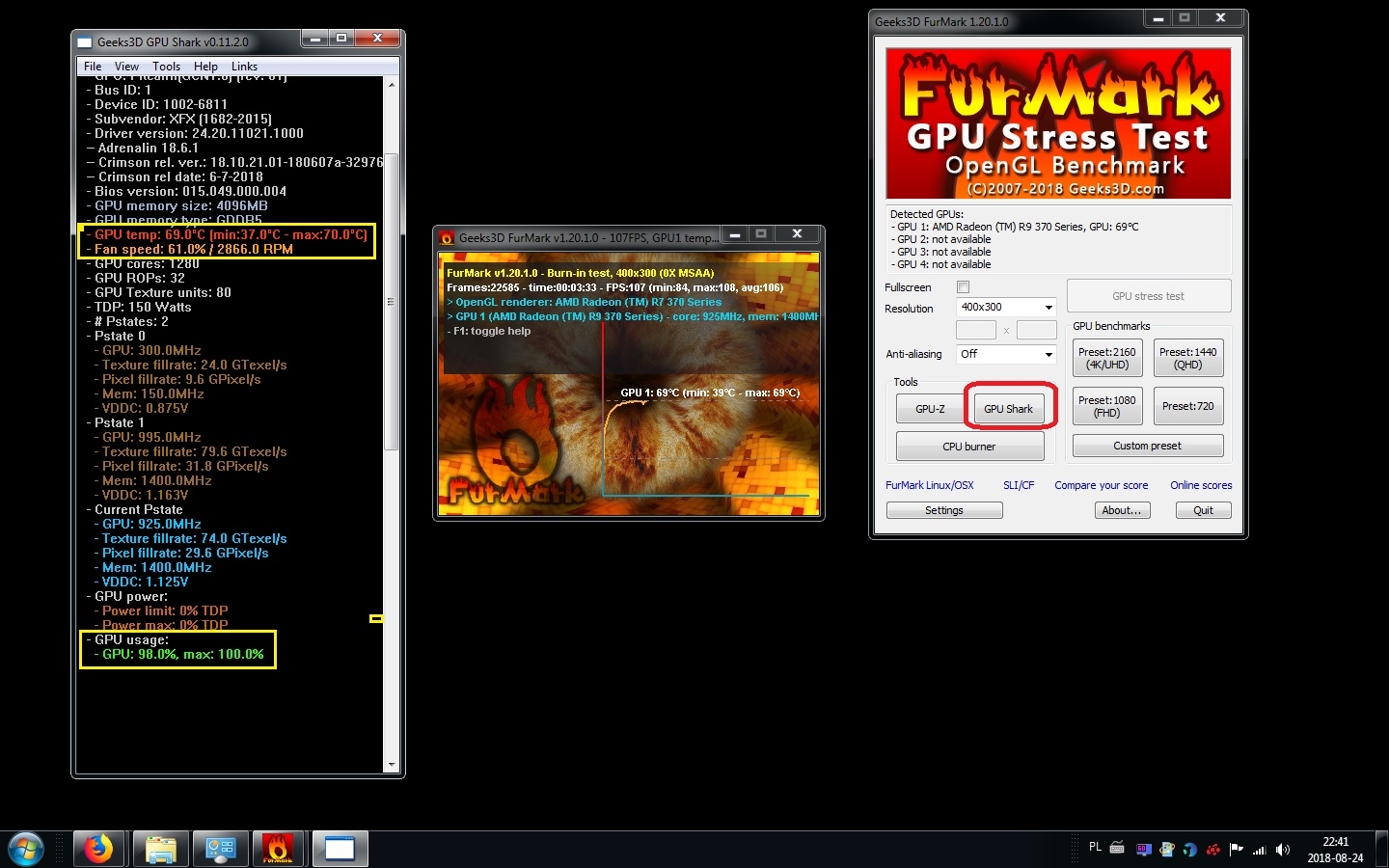The image size is (1389, 868).
Task: Run the Preset:1440 (QHD) benchmark
Action: coord(1188,358)
